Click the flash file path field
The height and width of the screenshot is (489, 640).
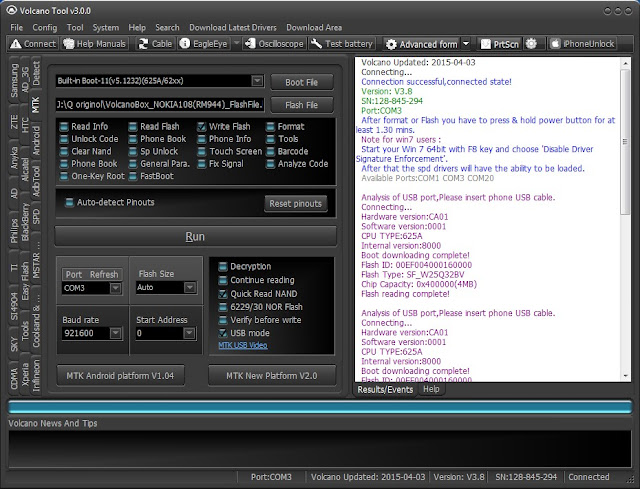tap(160, 105)
